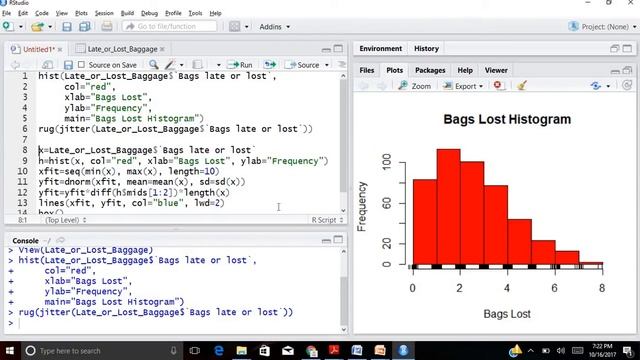Switch to the Late_or_Lost_Baggage tab
Image resolution: width=640 pixels, height=360 pixels.
pyautogui.click(x=122, y=49)
